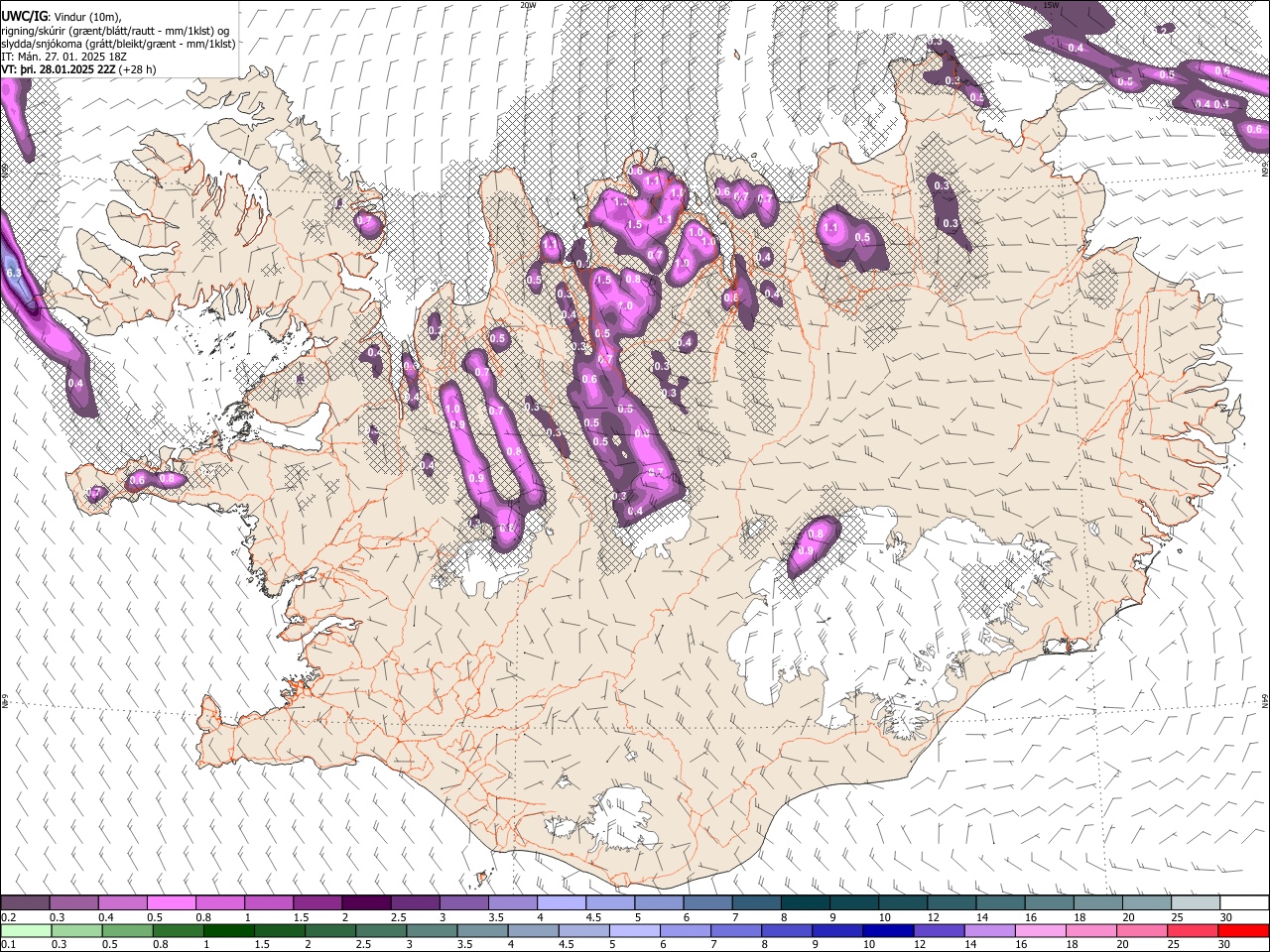The height and width of the screenshot is (952, 1270).
Task: Click the 'VT: Þri. 28.01.2025 22Z (+28 h)' line
Action: 78,70
